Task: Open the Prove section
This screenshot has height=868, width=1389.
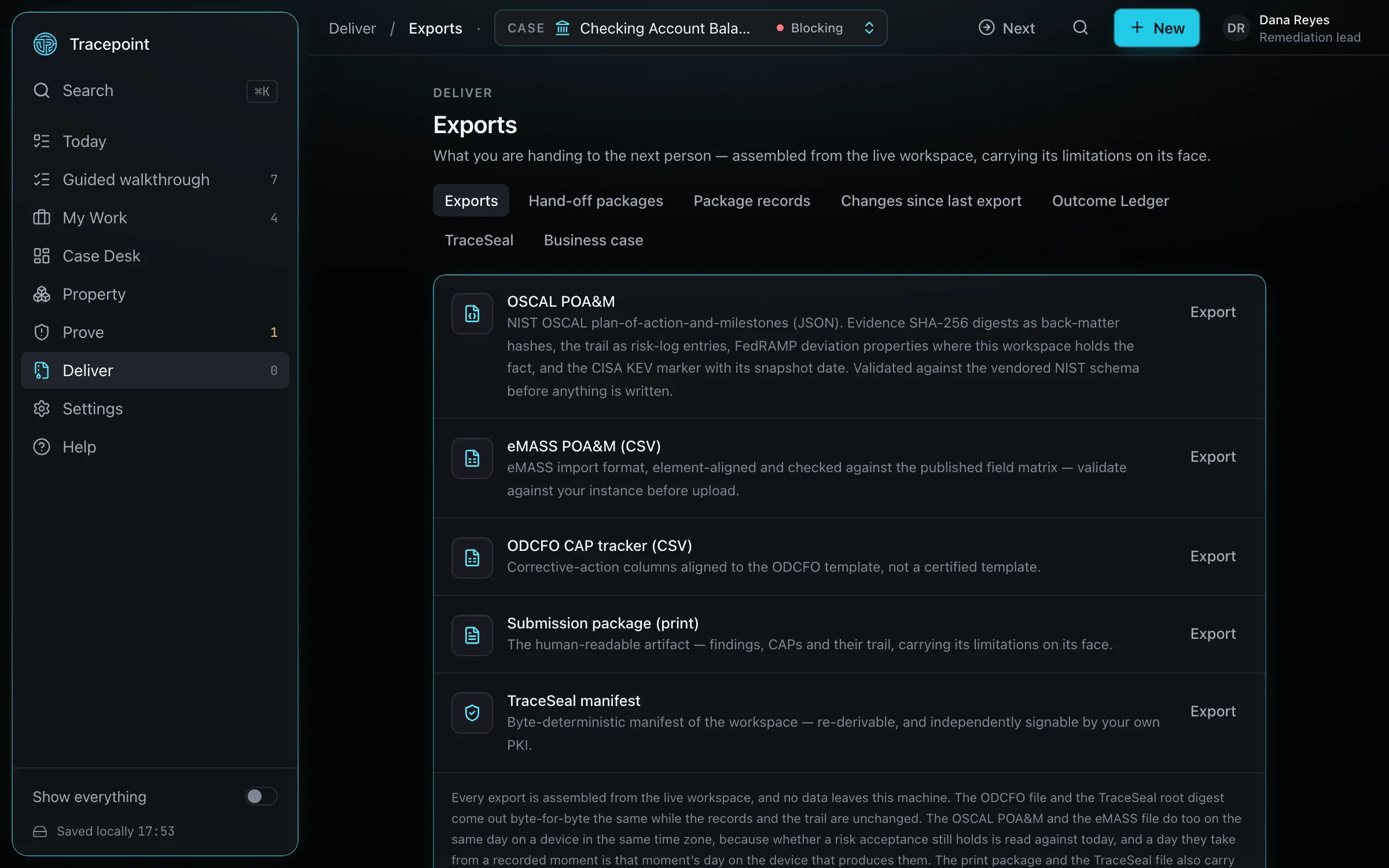Action: click(x=155, y=332)
